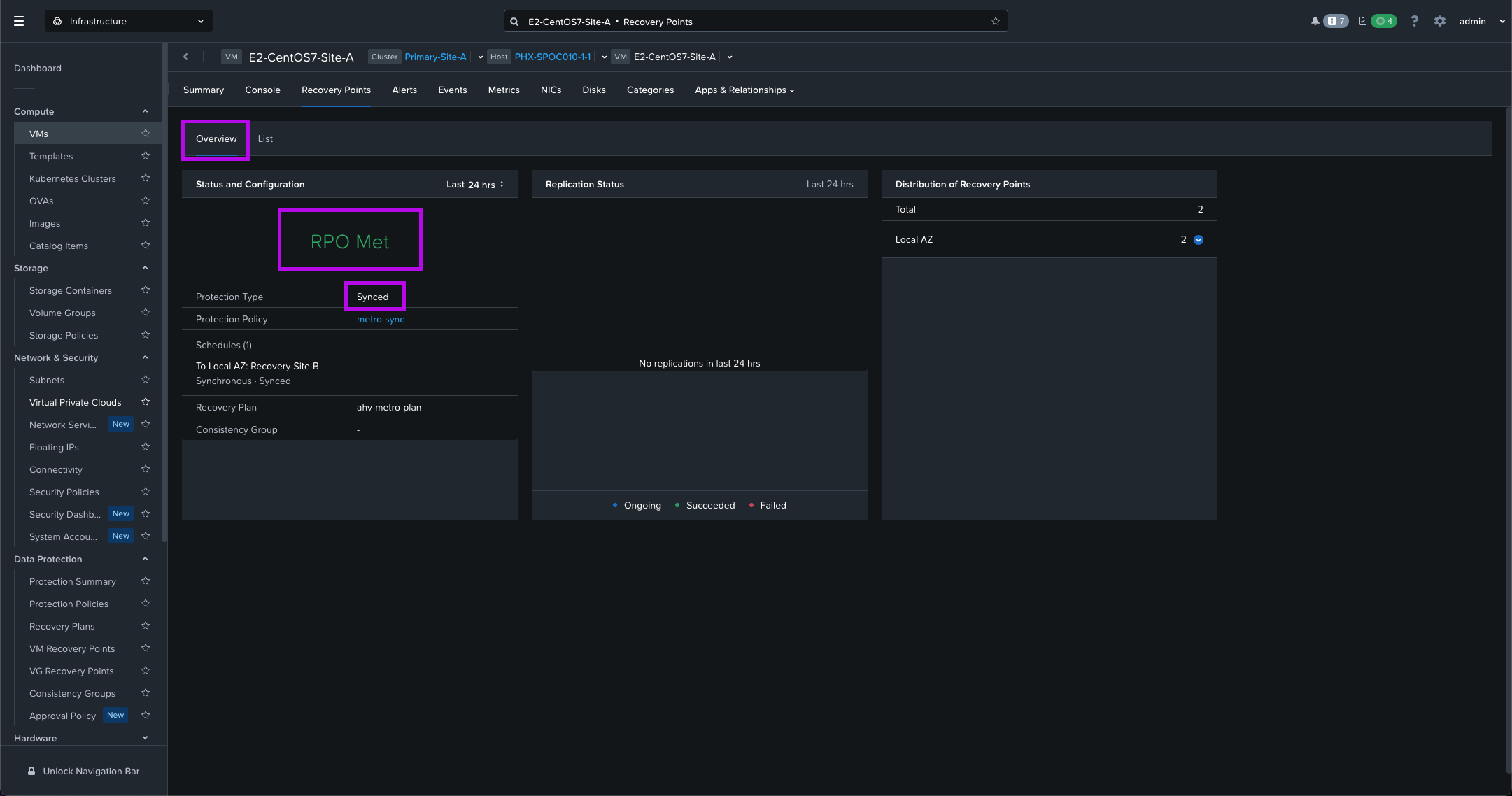This screenshot has height=796, width=1512.
Task: Click the search magnifier icon
Action: (x=514, y=22)
